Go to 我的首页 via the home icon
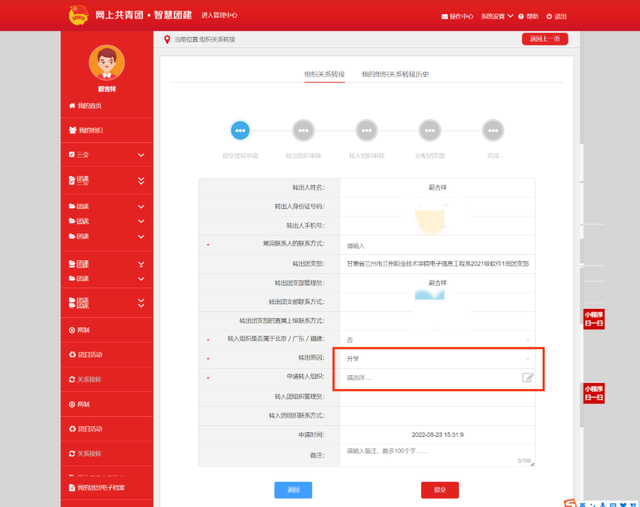The image size is (640, 507). tap(72, 106)
